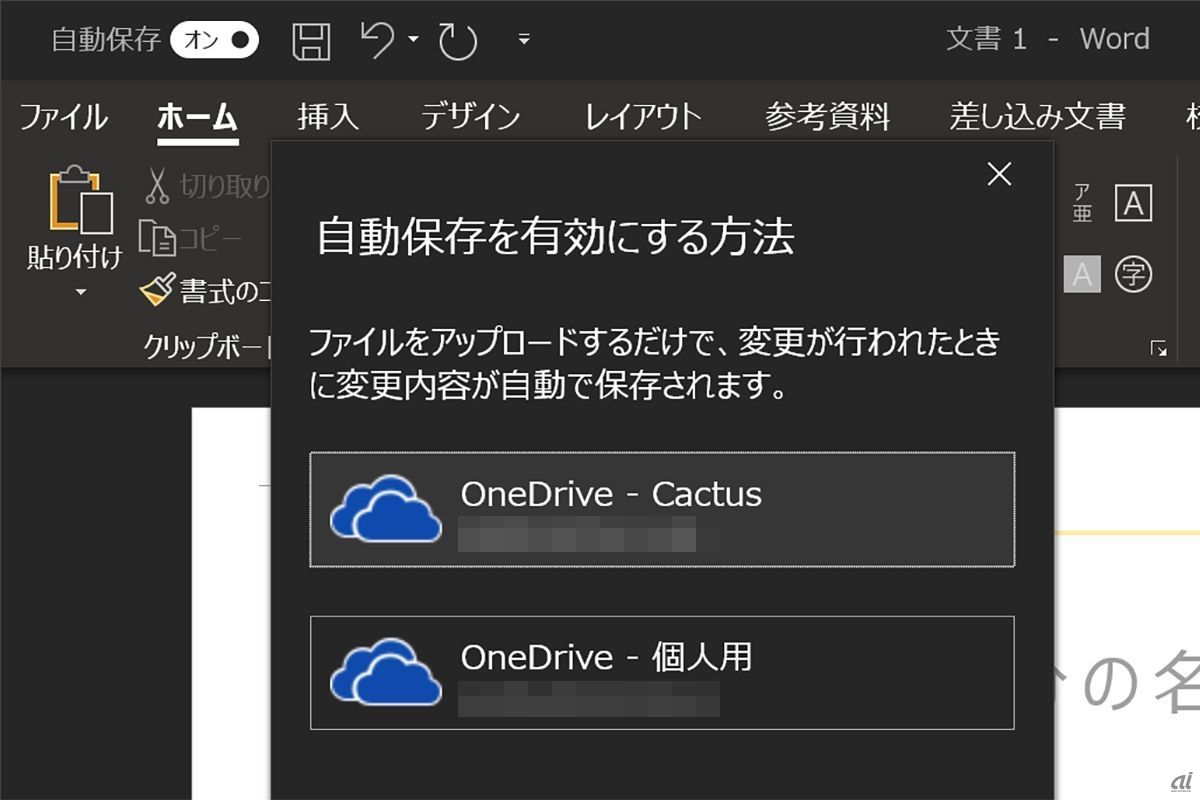
Task: Click the character border boxed A icon
Action: [1133, 203]
